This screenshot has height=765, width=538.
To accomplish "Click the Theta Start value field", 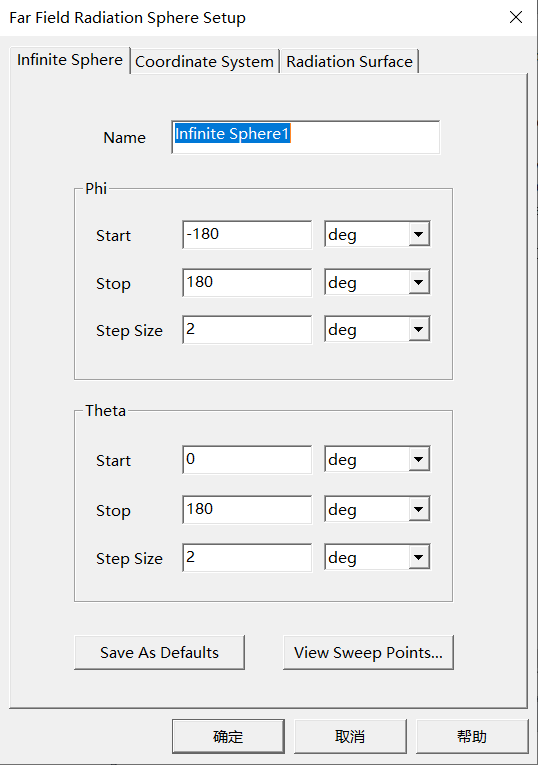I will (x=247, y=460).
